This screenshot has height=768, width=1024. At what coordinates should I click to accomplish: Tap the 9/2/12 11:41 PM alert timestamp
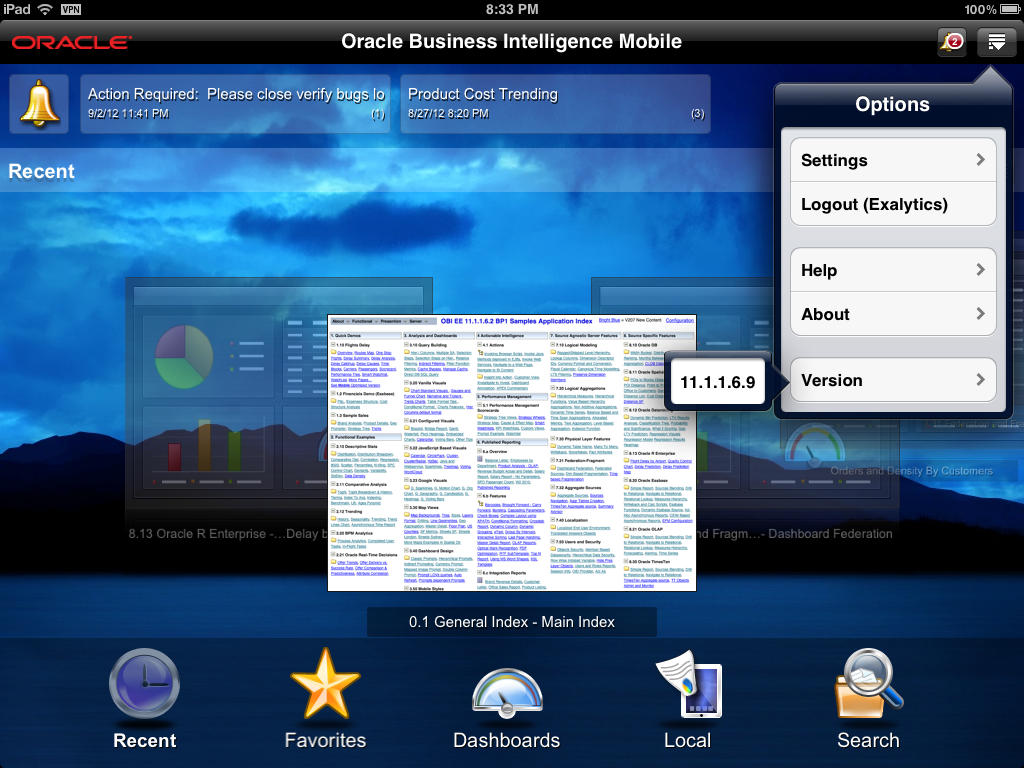[x=128, y=114]
